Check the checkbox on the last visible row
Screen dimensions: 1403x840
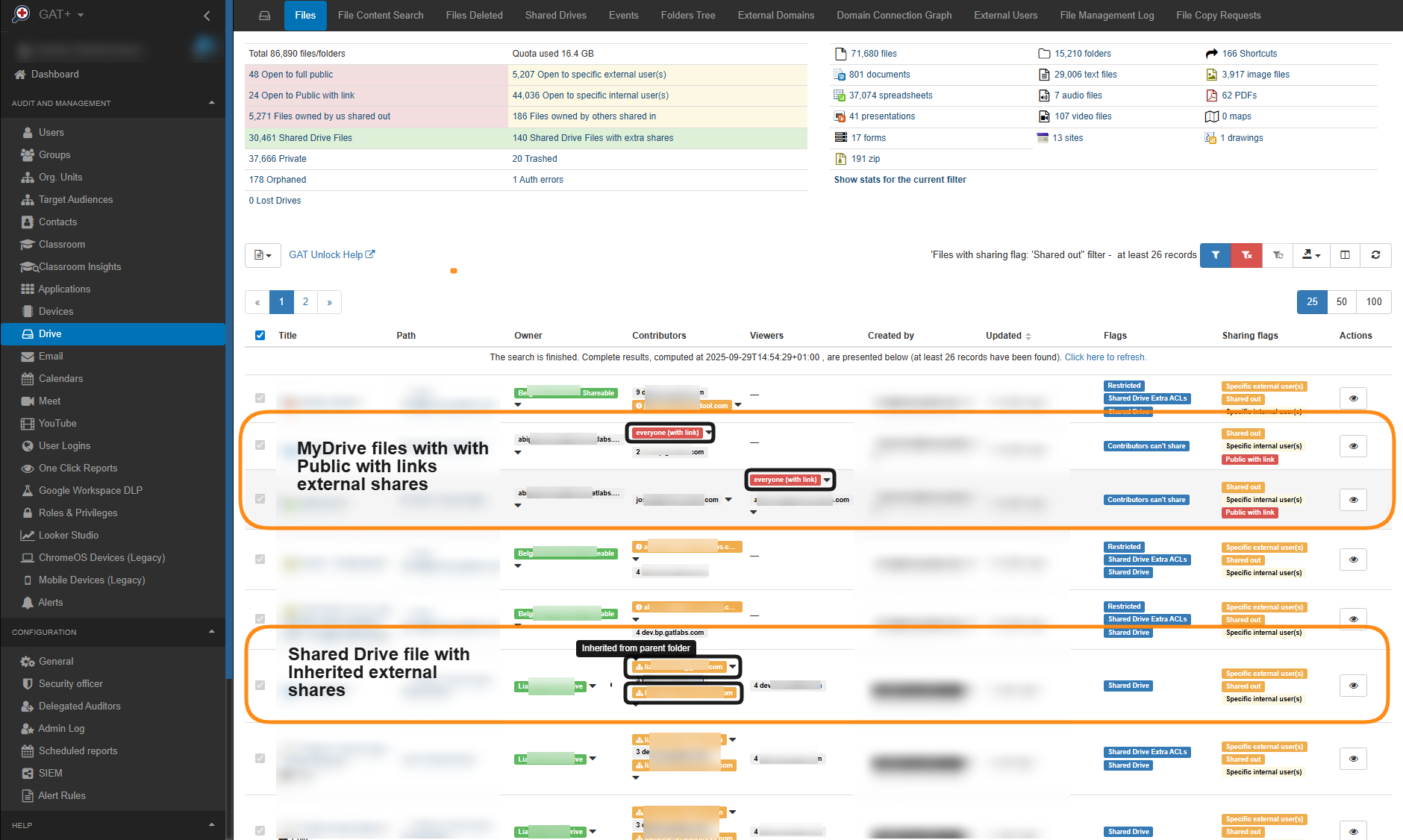[260, 830]
